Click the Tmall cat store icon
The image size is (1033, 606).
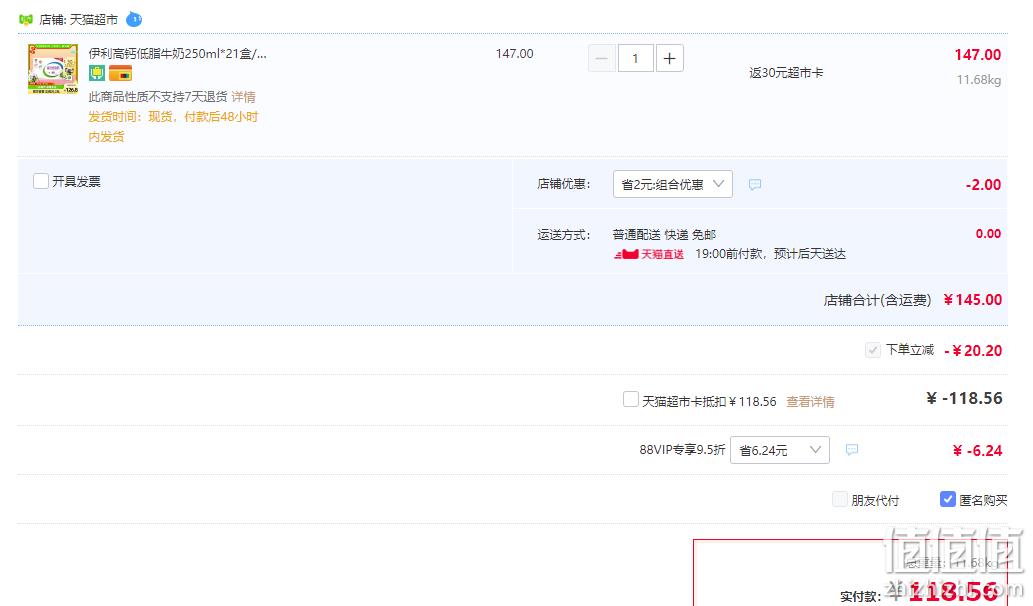pyautogui.click(x=26, y=20)
